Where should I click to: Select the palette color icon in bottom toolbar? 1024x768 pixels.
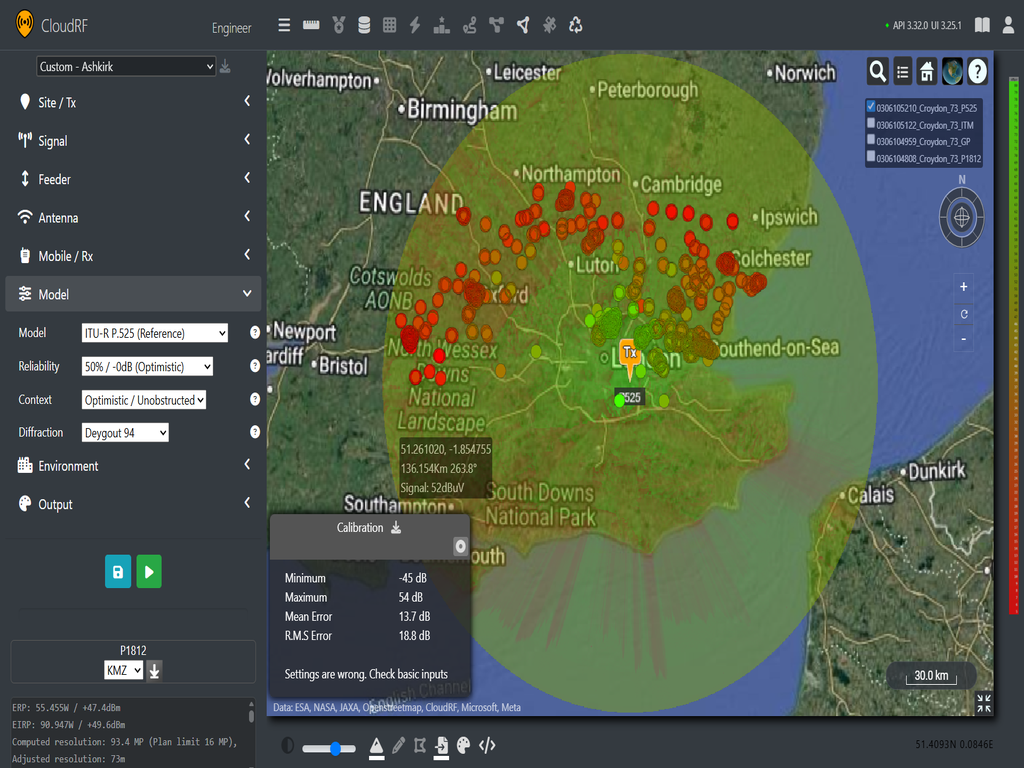pyautogui.click(x=463, y=747)
